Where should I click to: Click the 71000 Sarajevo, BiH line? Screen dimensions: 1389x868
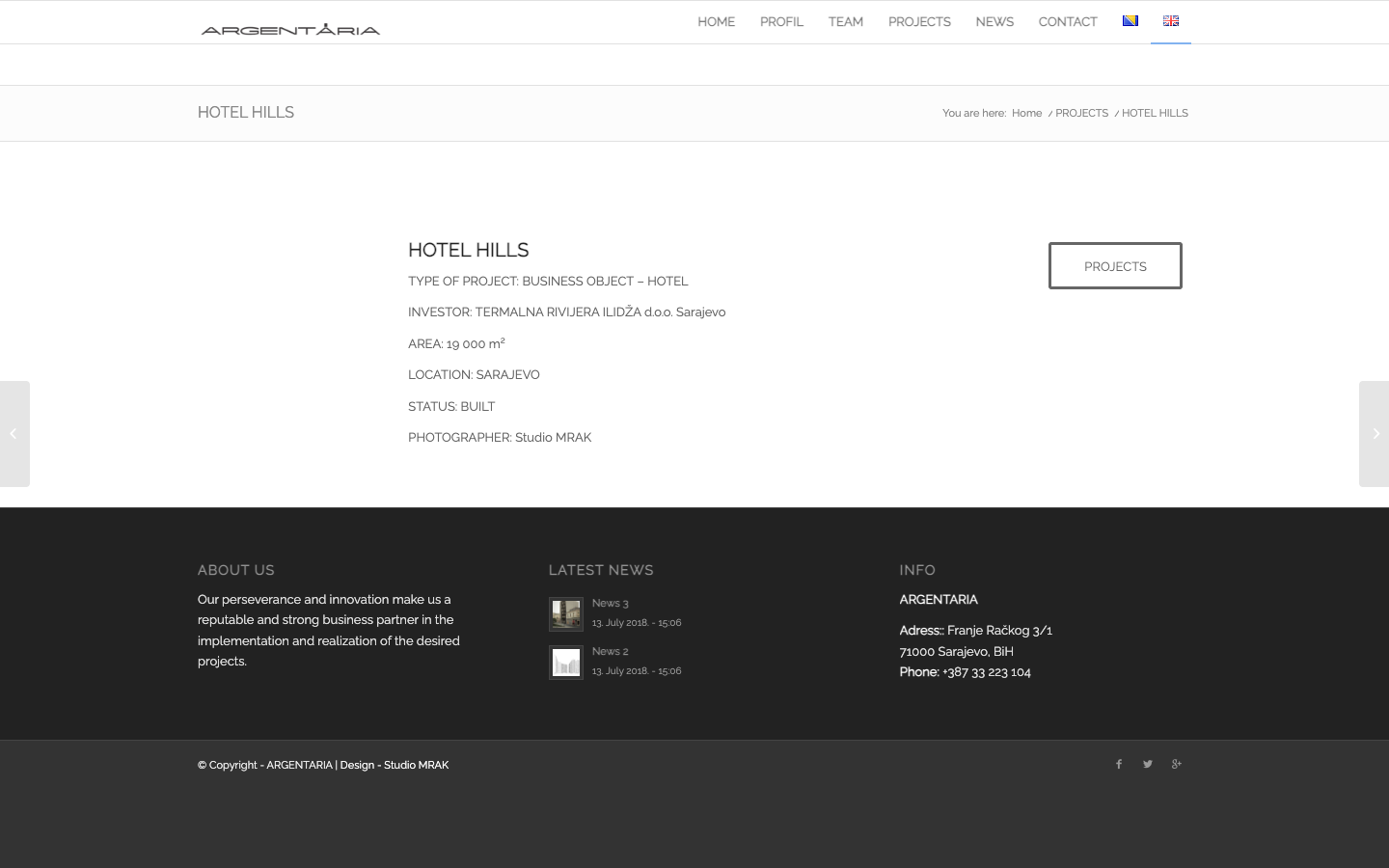tap(956, 651)
